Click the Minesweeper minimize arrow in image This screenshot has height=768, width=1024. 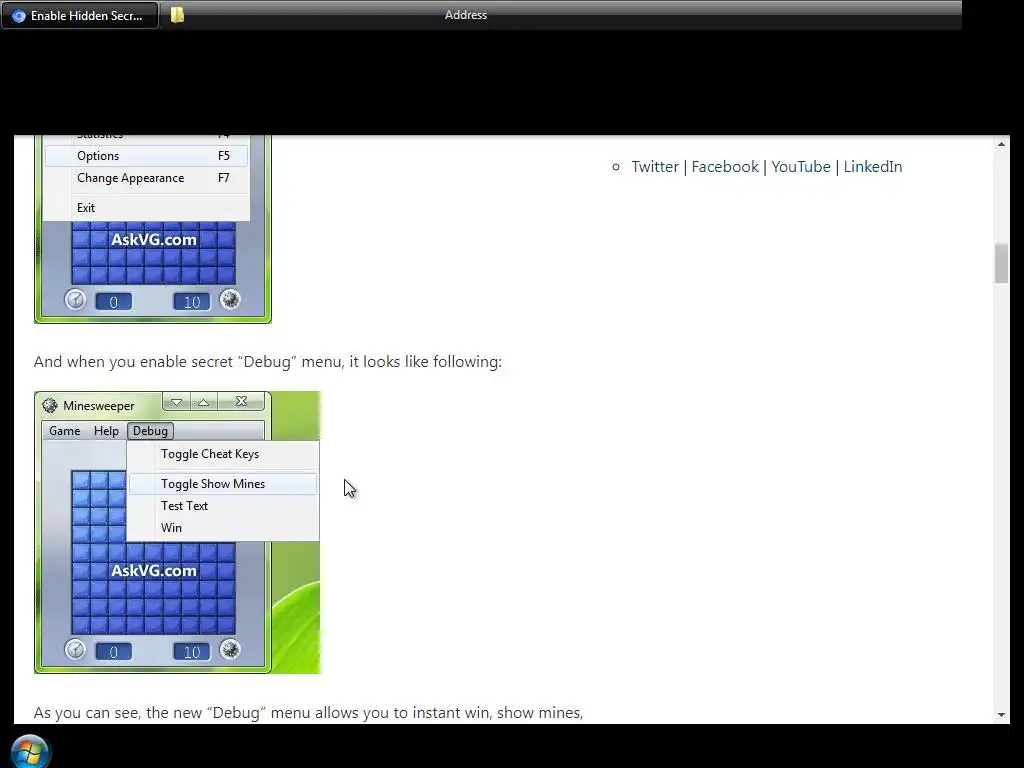176,402
